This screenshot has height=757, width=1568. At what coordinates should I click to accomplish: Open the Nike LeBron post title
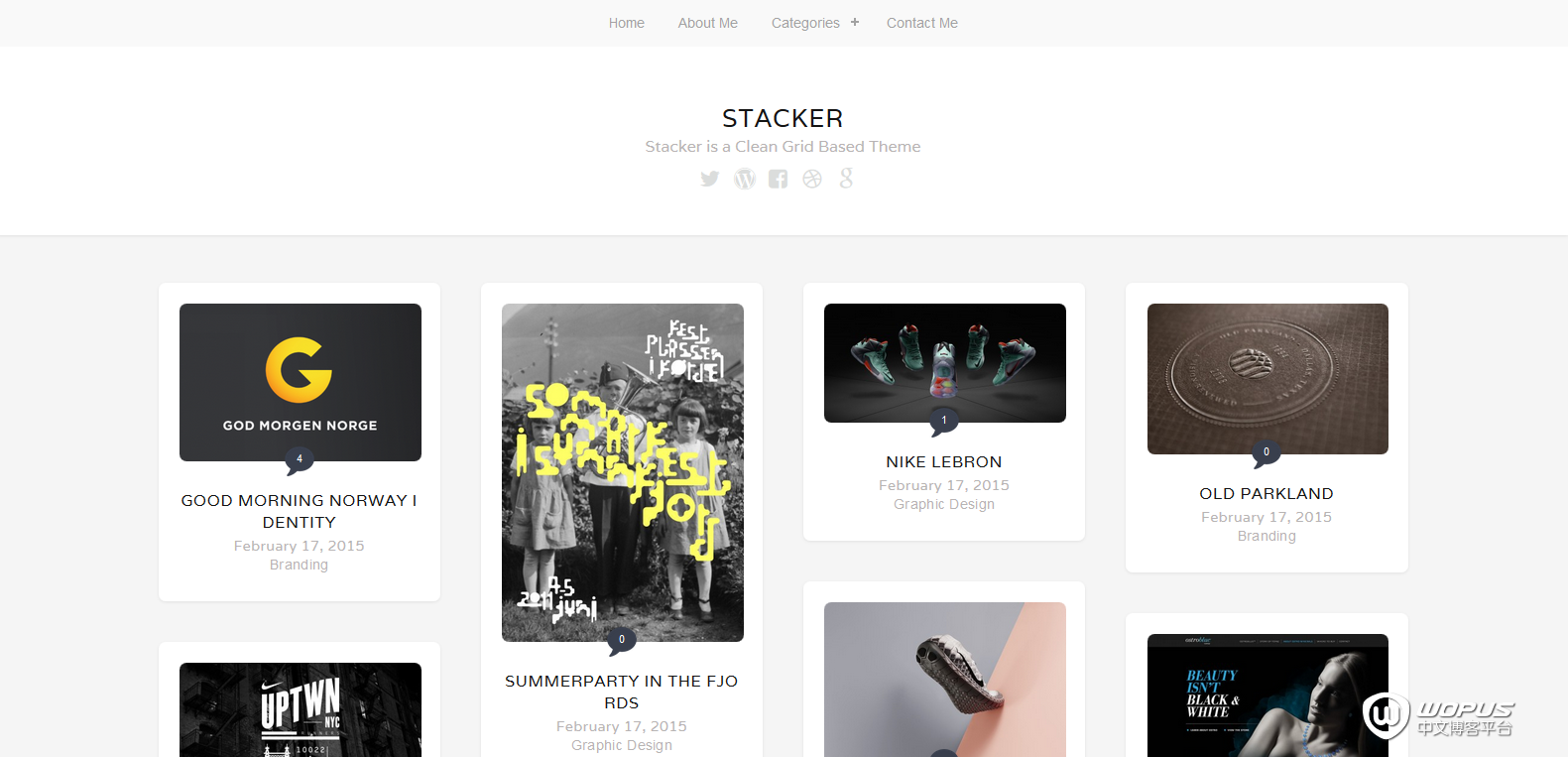[944, 462]
